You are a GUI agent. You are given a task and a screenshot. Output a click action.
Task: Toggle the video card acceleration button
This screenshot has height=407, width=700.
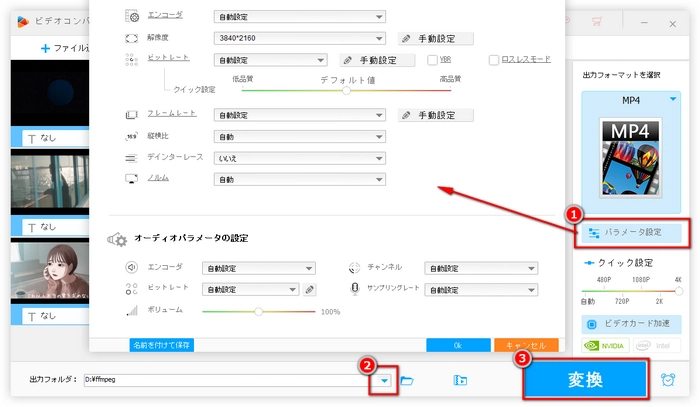pyautogui.click(x=631, y=324)
